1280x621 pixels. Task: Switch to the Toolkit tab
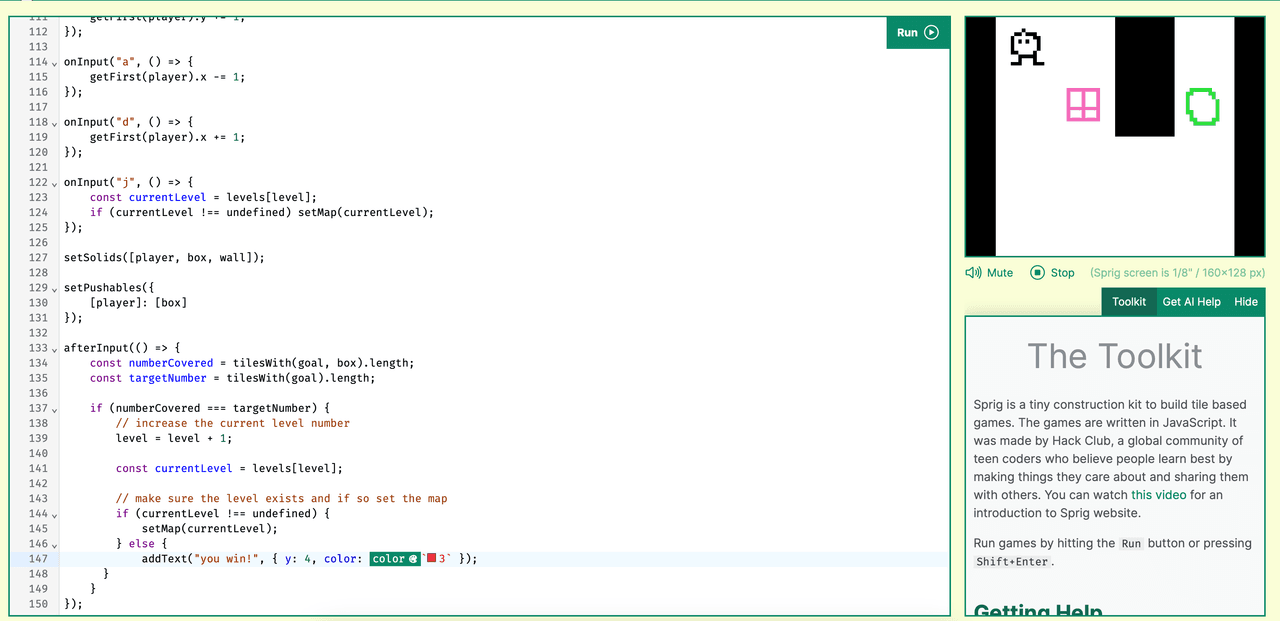[1128, 302]
